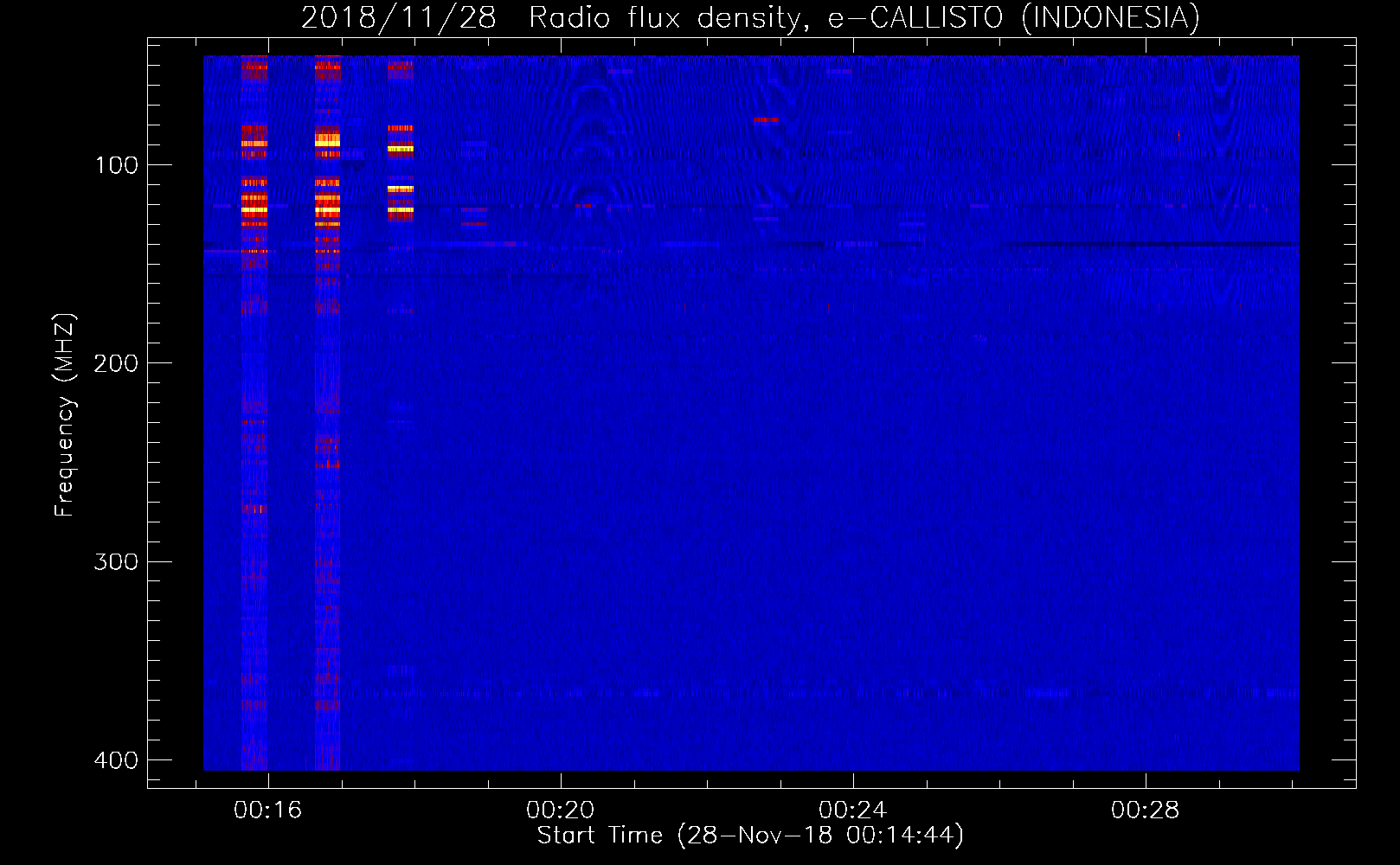Click the 00:20 time tick label
The height and width of the screenshot is (865, 1400).
[x=561, y=810]
